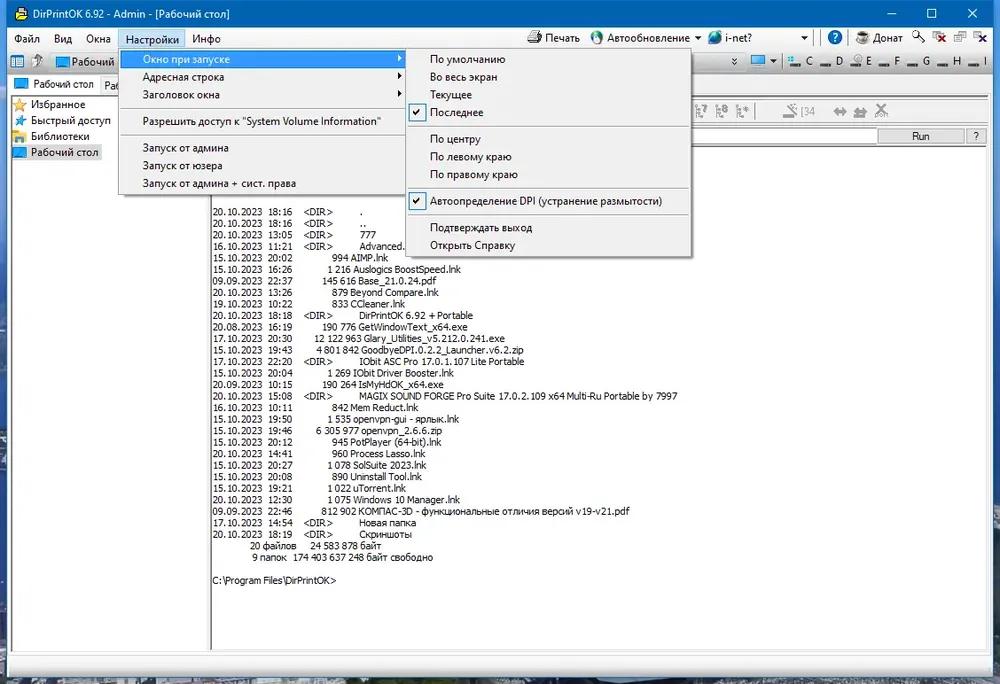
Task: Open the Автообновление dropdown arrow
Action: click(x=698, y=38)
